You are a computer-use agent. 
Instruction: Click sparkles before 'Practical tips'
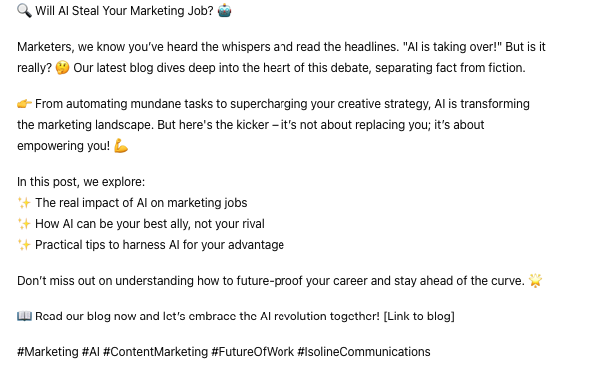coord(24,245)
